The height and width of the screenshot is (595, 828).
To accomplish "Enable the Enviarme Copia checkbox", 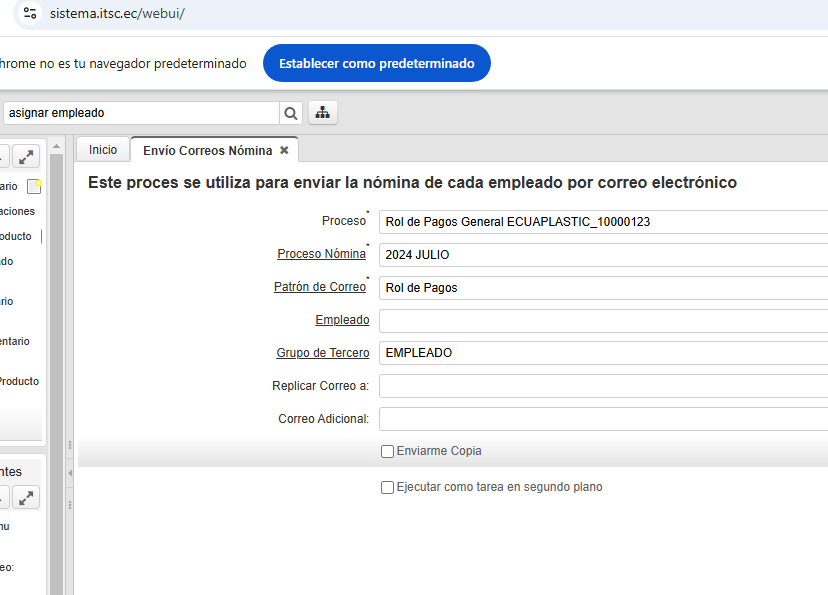I will (387, 452).
